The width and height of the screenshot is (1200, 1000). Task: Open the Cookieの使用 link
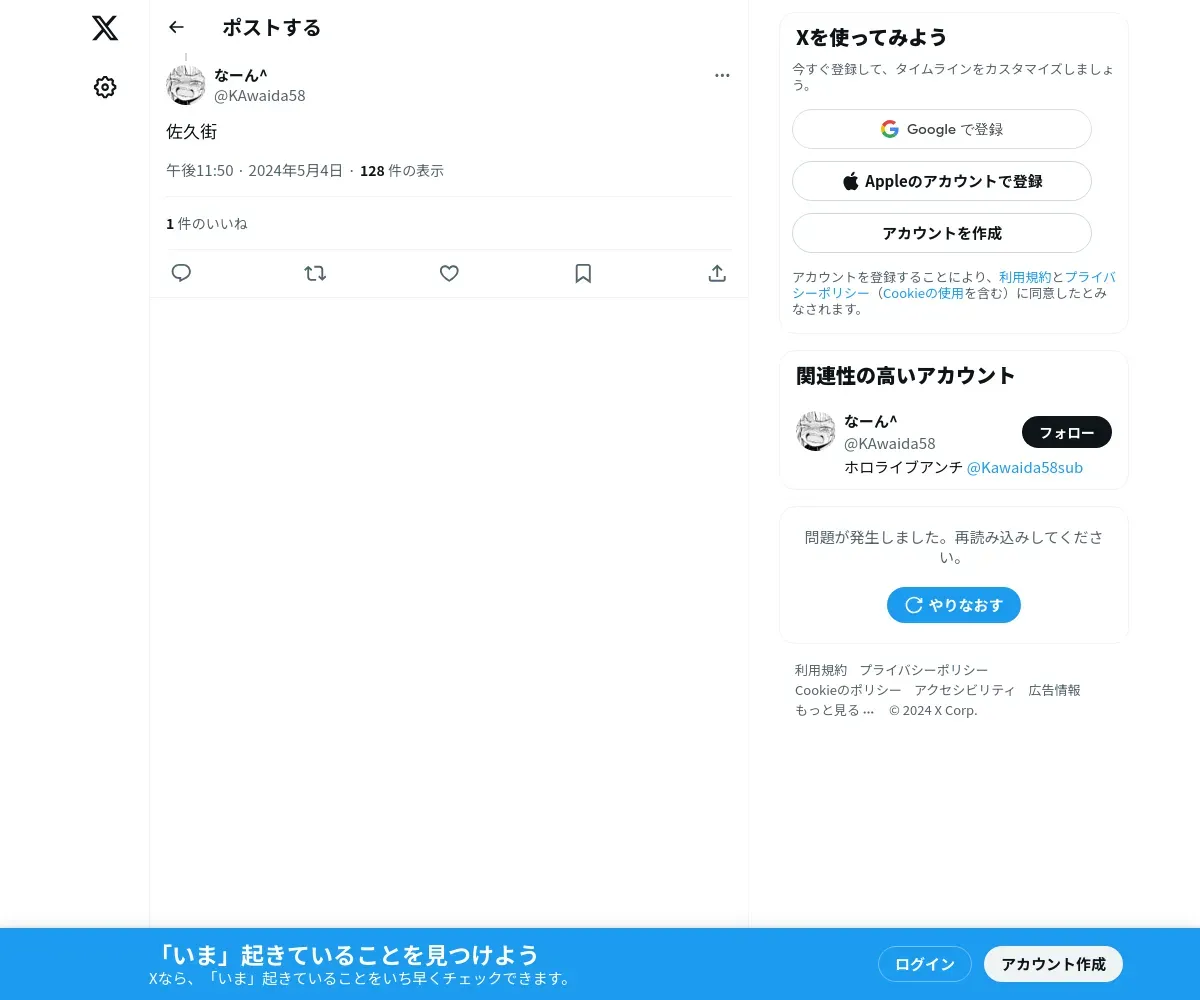tap(923, 293)
